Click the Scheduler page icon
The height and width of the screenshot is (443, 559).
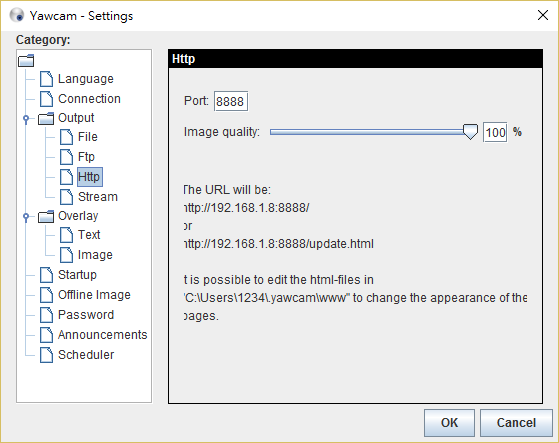[x=46, y=355]
